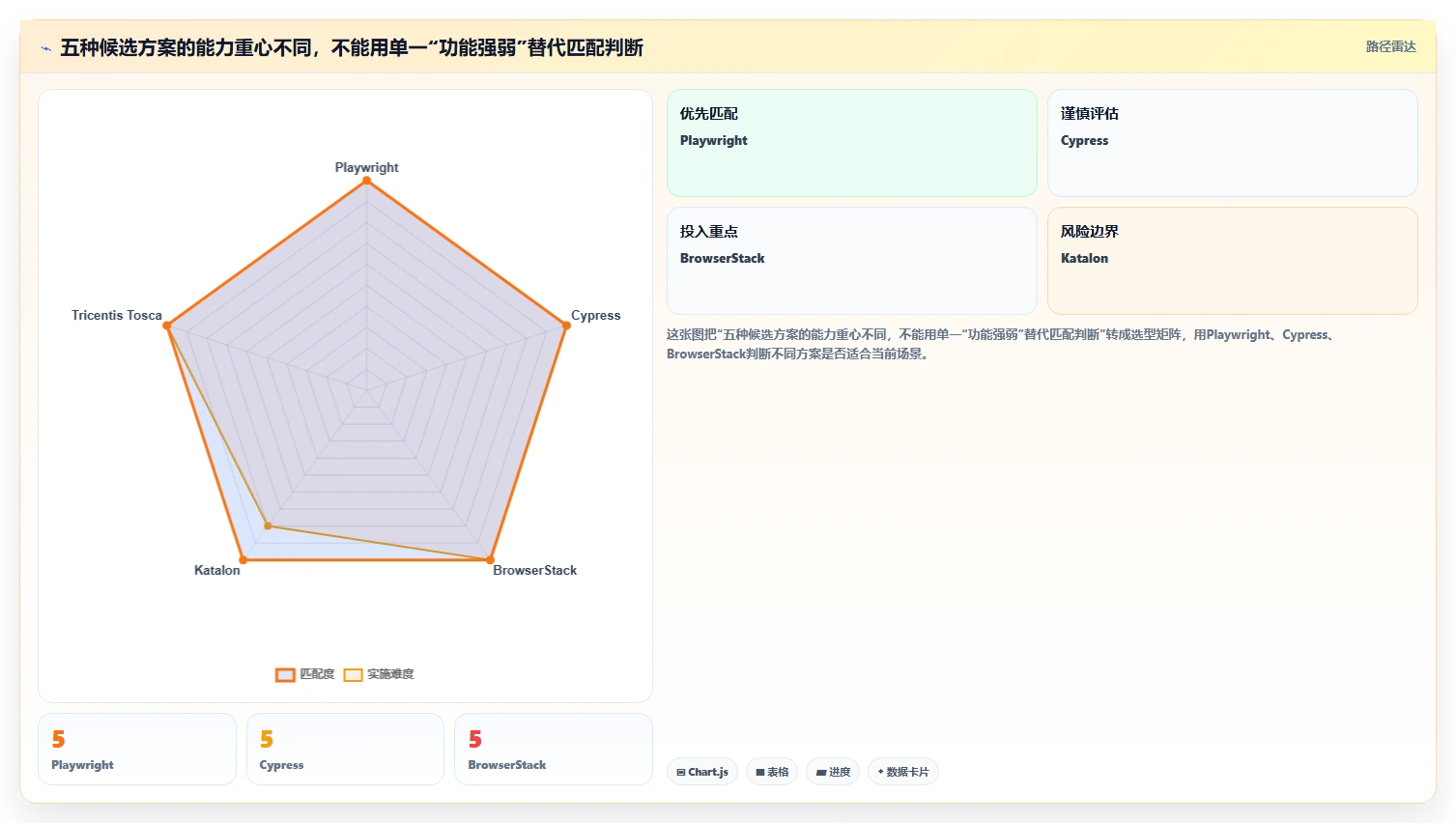Toggle the 实施难度 legend swatch
The width and height of the screenshot is (1456, 823).
click(x=353, y=674)
